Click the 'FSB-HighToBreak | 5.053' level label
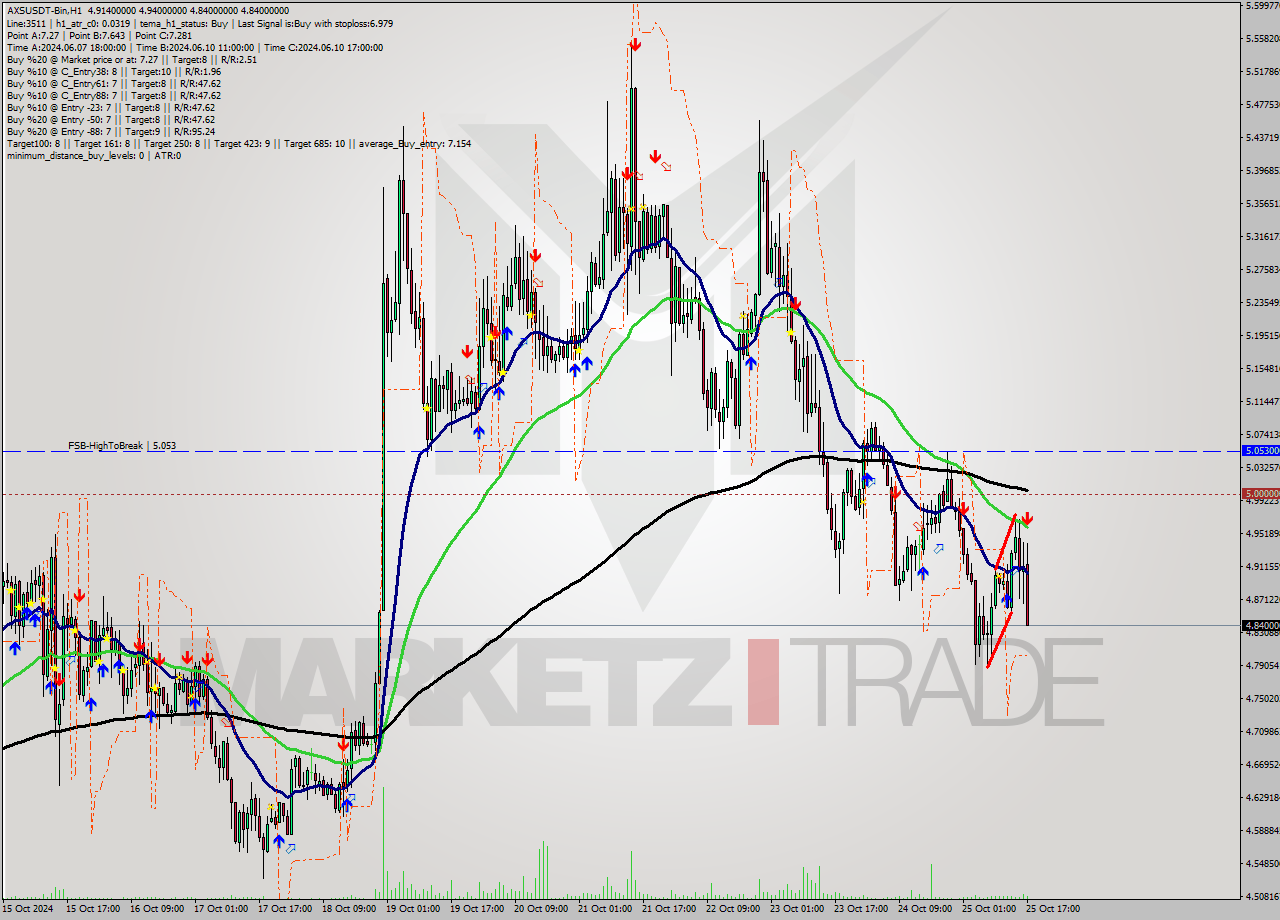1280x920 pixels. pos(122,445)
